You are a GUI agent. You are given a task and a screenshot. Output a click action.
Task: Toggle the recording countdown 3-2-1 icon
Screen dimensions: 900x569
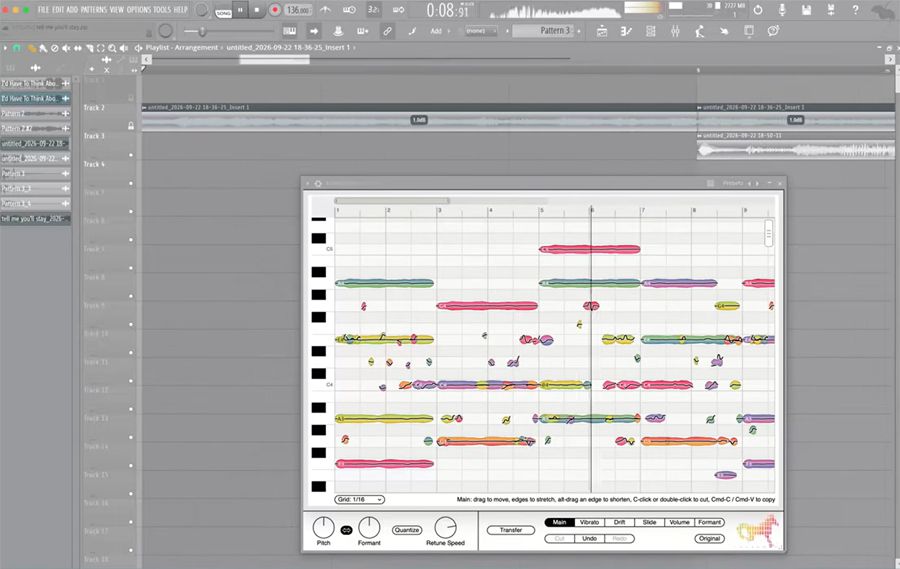point(373,10)
